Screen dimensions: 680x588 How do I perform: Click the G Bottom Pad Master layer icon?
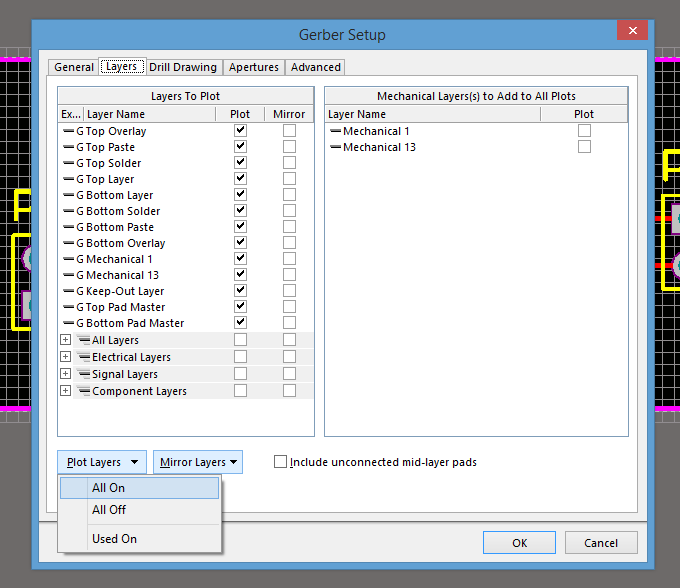pyautogui.click(x=68, y=323)
